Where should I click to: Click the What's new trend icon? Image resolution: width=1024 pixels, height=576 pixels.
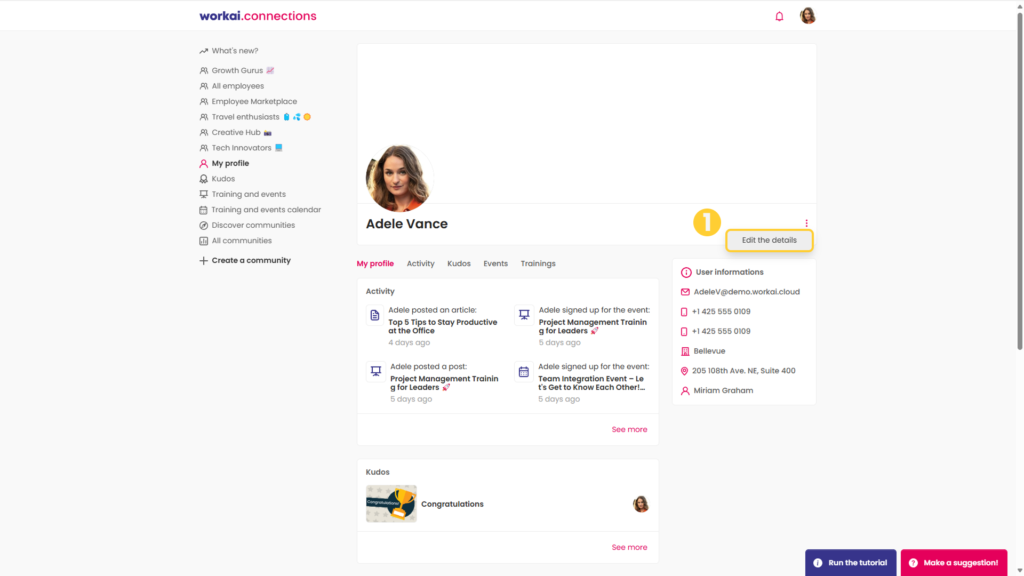(x=204, y=51)
